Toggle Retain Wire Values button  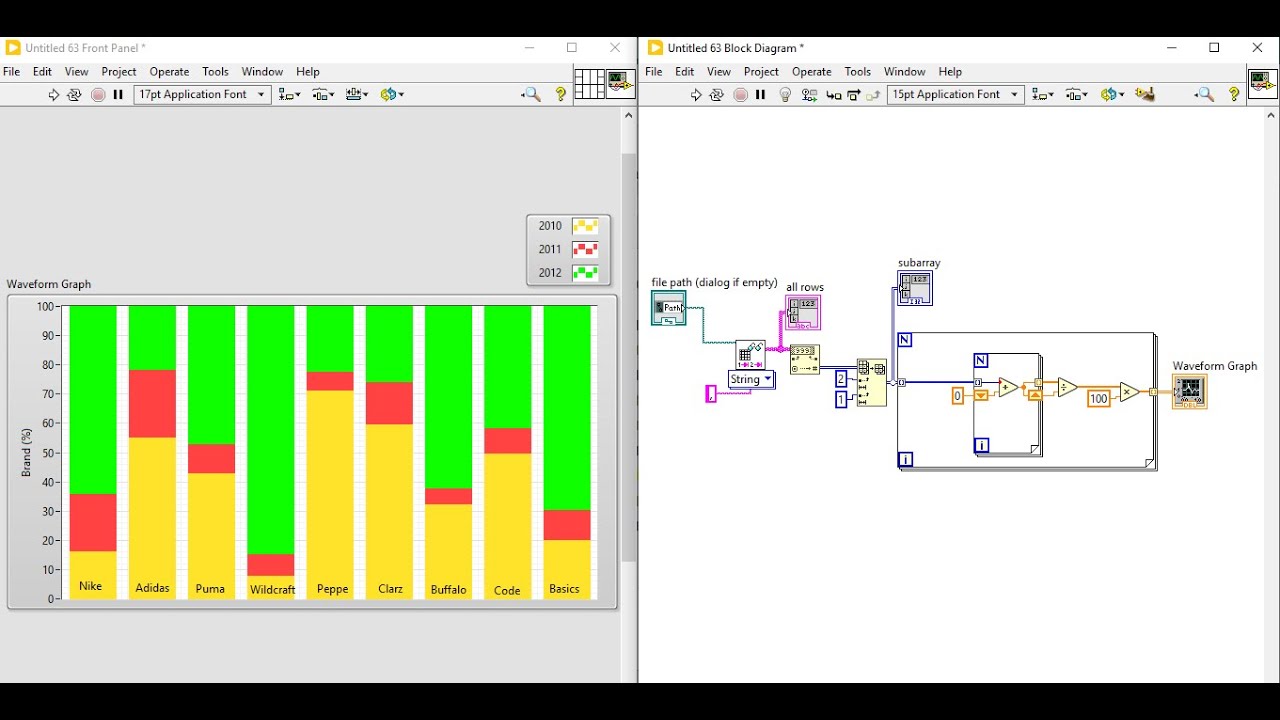809,95
